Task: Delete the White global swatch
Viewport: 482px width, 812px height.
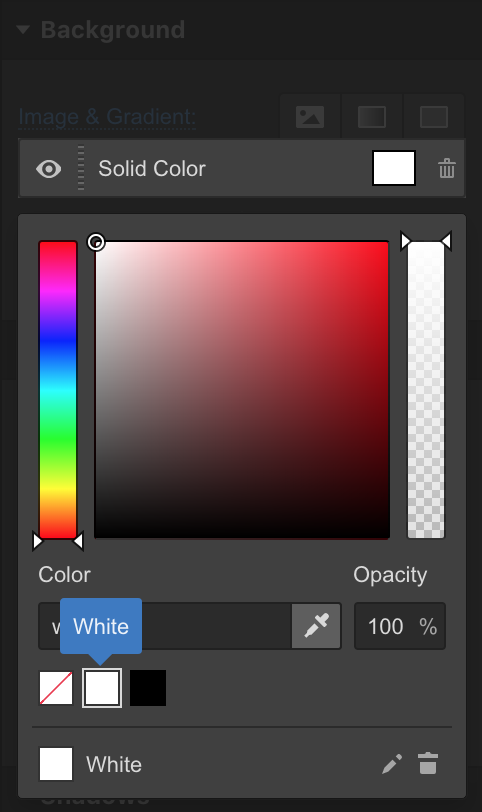Action: click(x=428, y=764)
